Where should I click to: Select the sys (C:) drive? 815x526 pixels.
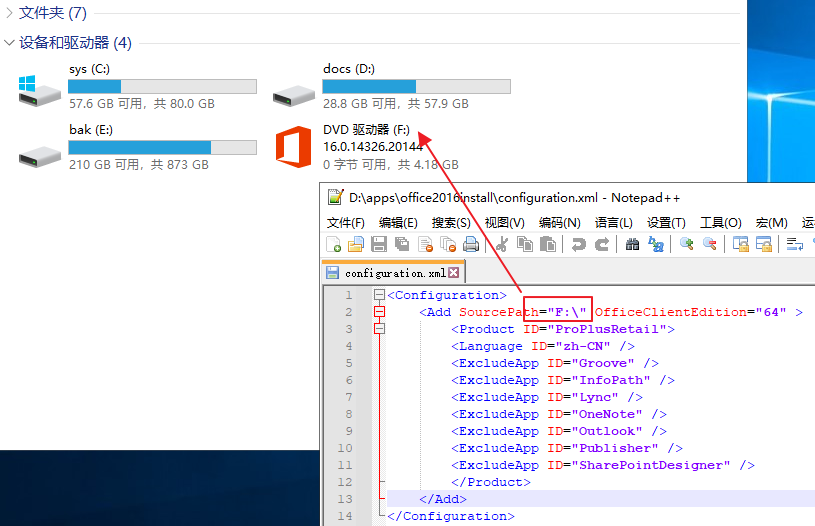click(x=138, y=86)
